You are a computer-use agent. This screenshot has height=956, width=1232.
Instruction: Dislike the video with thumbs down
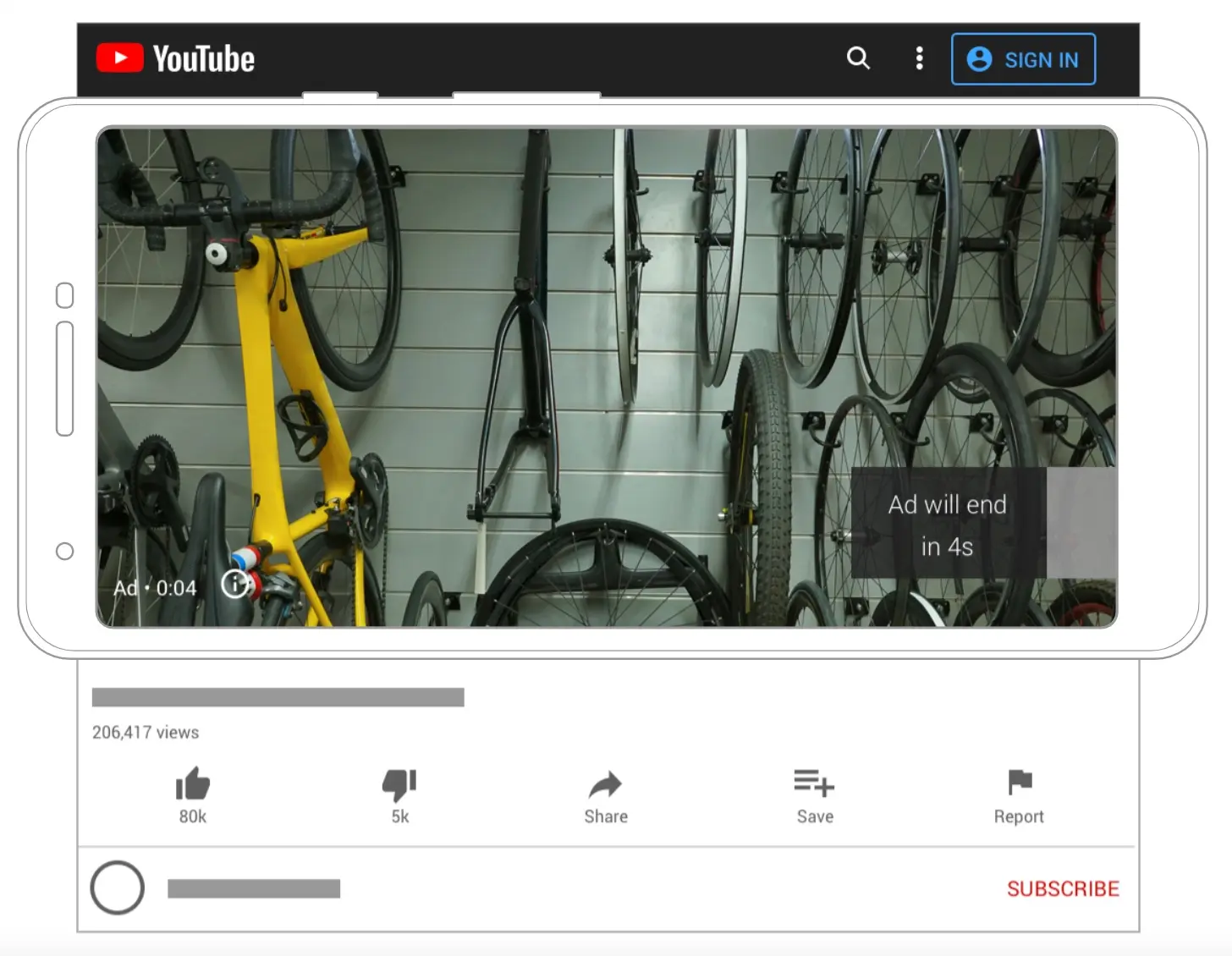pyautogui.click(x=399, y=784)
